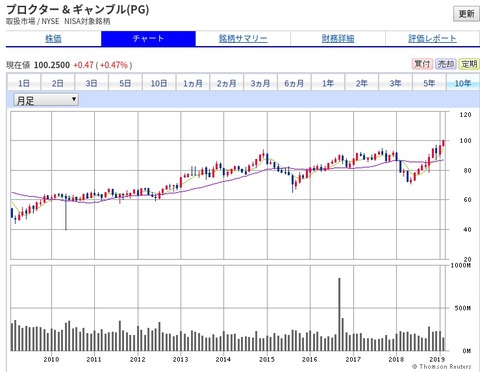This screenshot has width=480, height=372.
Task: Select the 2日 chart period
Action: tap(58, 83)
